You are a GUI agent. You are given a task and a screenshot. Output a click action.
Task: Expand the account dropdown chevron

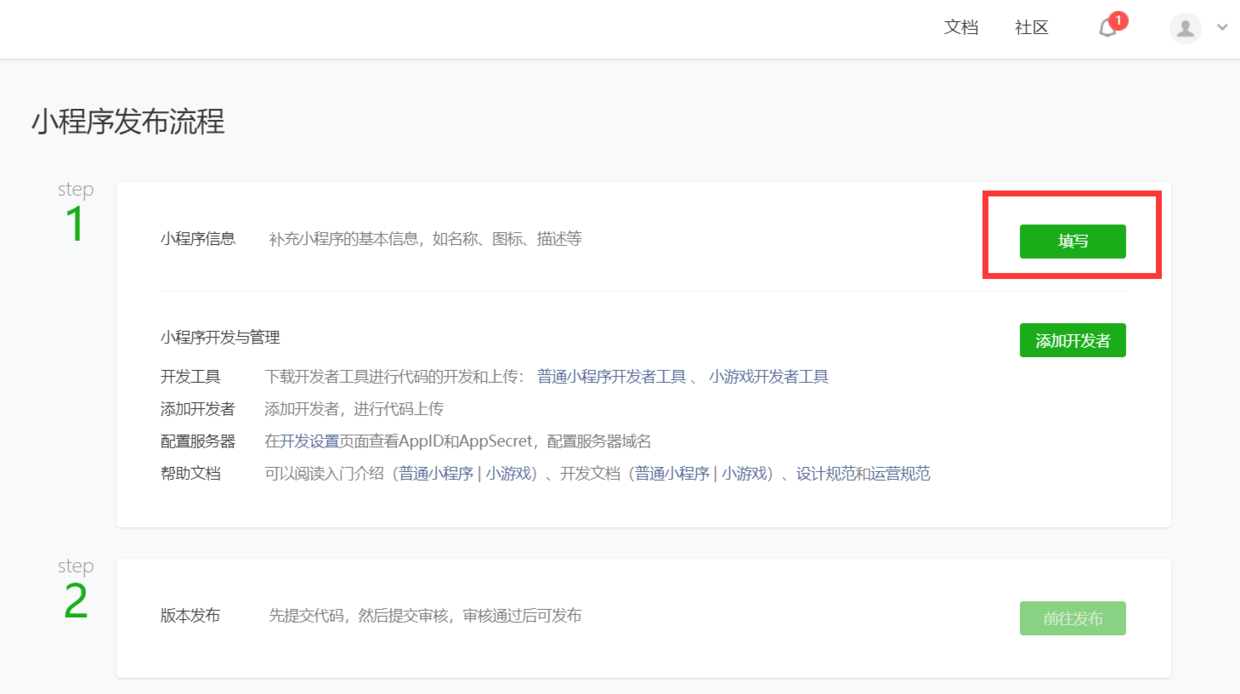coord(1222,28)
